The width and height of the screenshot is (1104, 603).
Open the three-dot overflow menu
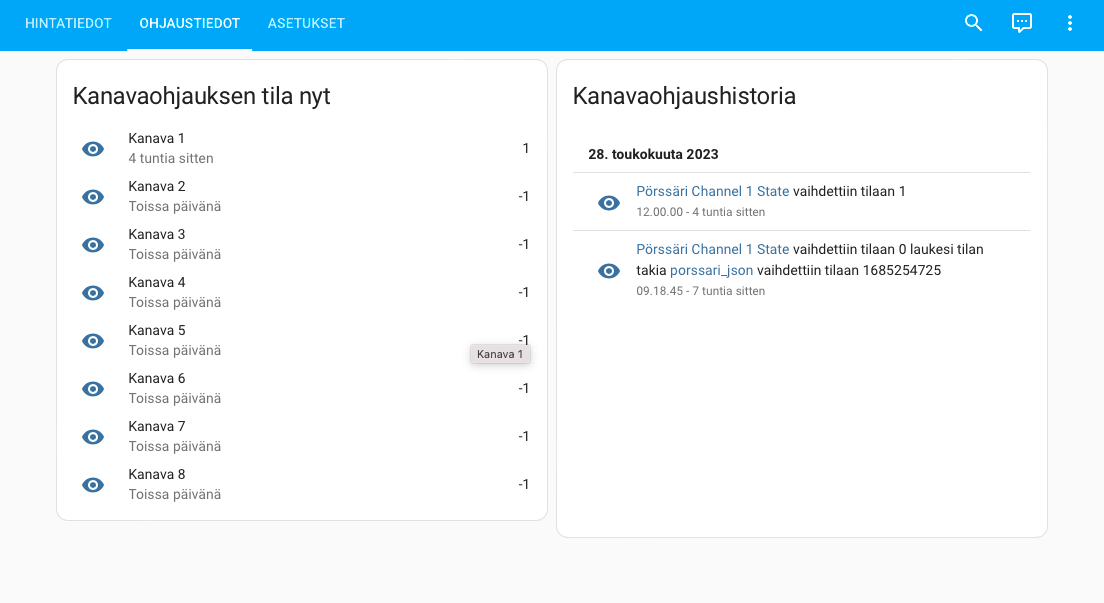click(x=1069, y=23)
